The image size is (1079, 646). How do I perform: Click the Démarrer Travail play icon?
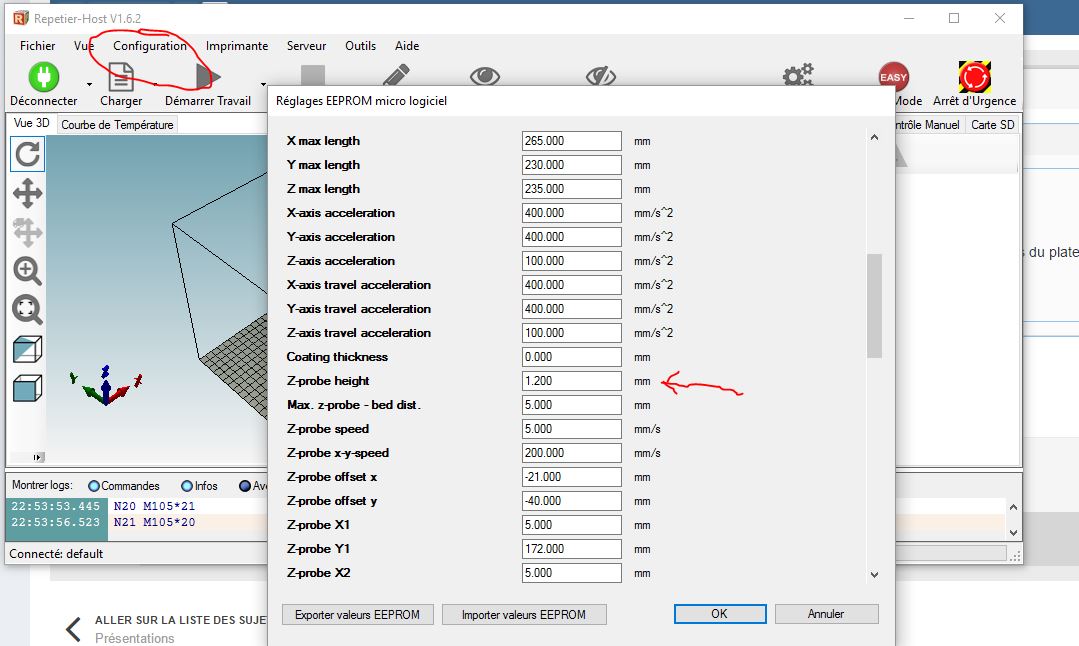click(207, 76)
